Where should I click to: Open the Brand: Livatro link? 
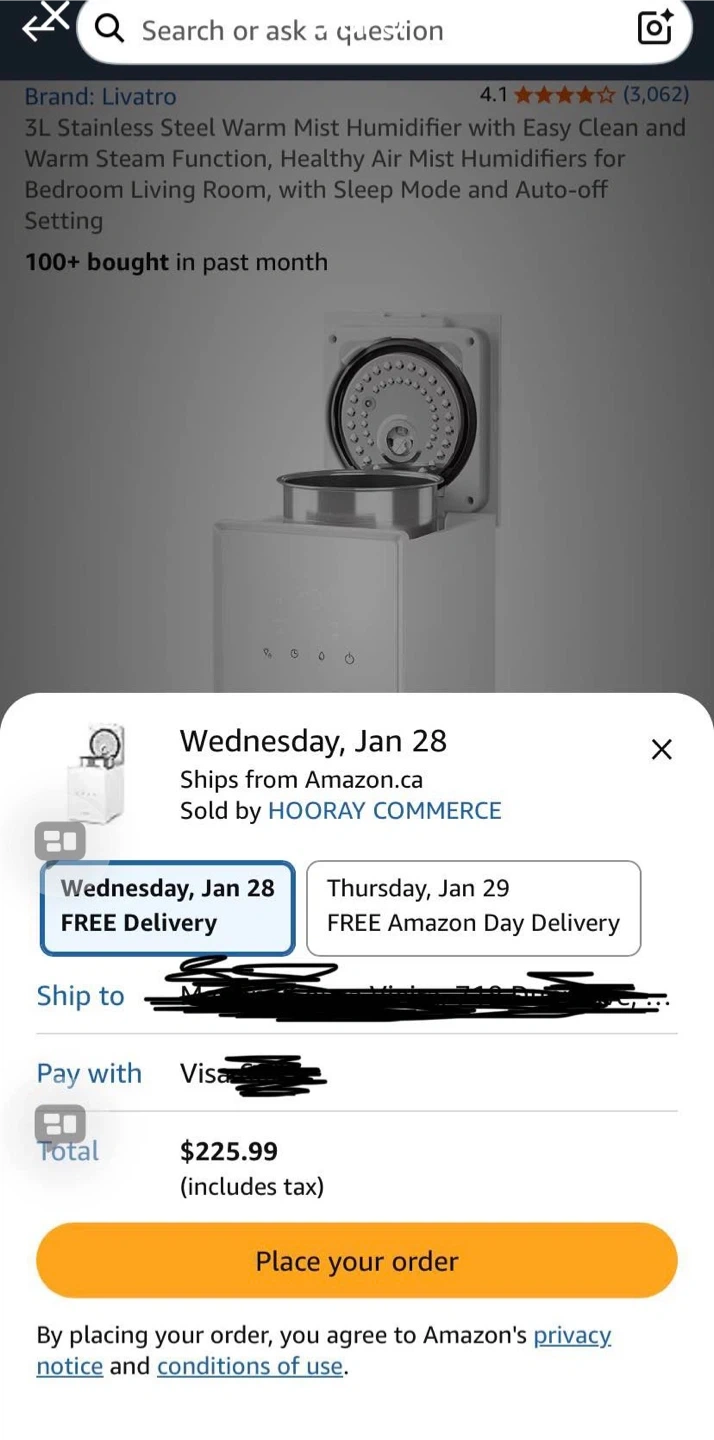pyautogui.click(x=100, y=96)
